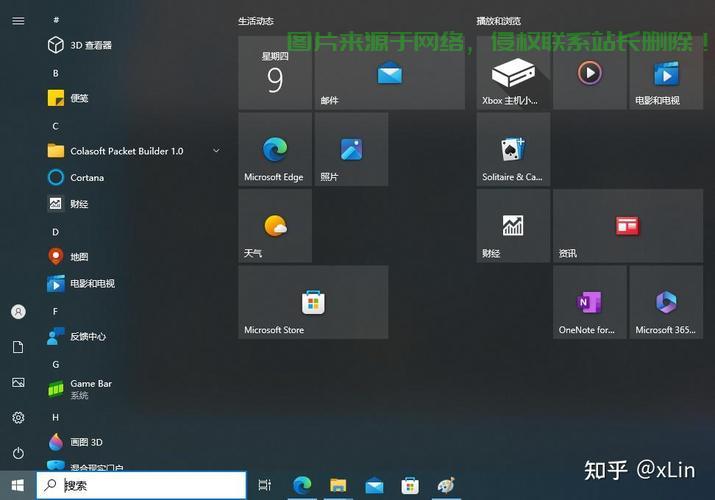Open the media player tile with play icon
The height and width of the screenshot is (500, 715).
pos(590,73)
